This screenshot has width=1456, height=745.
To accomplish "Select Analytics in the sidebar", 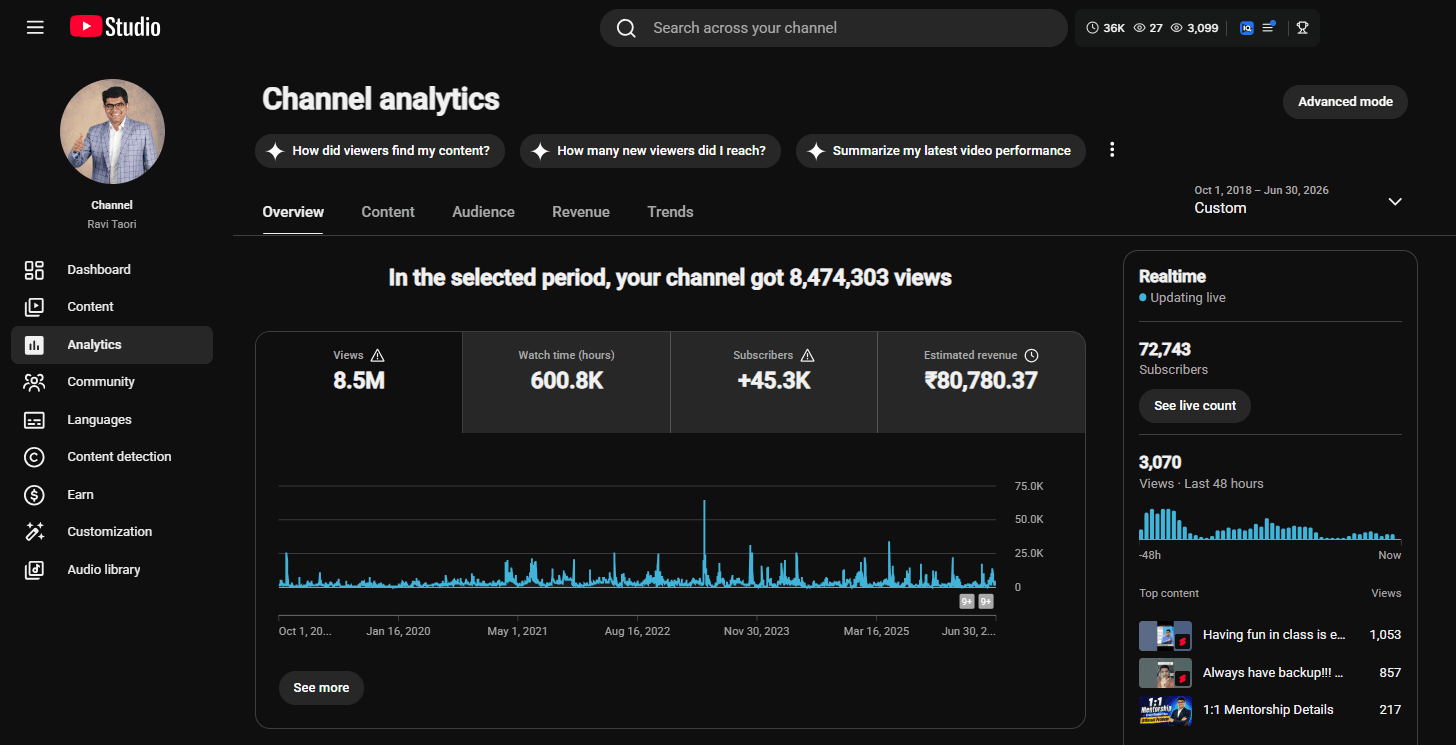I will click(112, 345).
